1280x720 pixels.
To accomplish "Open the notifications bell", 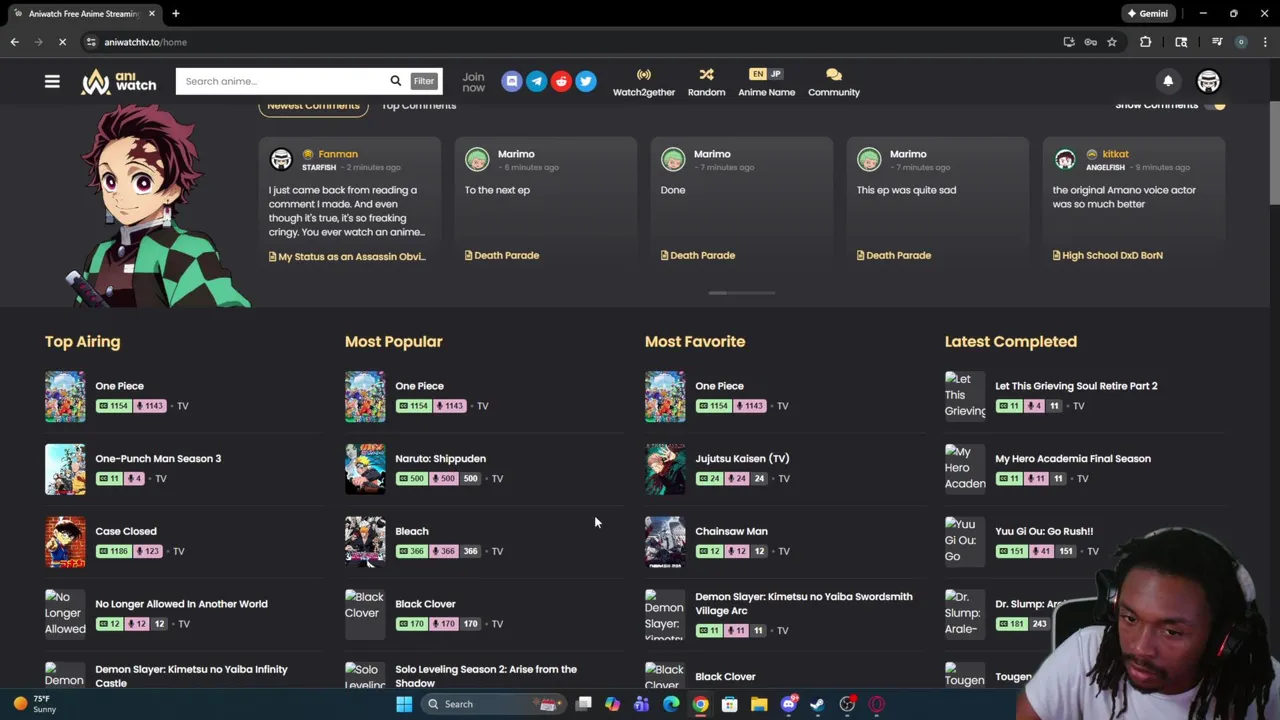I will tap(1168, 81).
